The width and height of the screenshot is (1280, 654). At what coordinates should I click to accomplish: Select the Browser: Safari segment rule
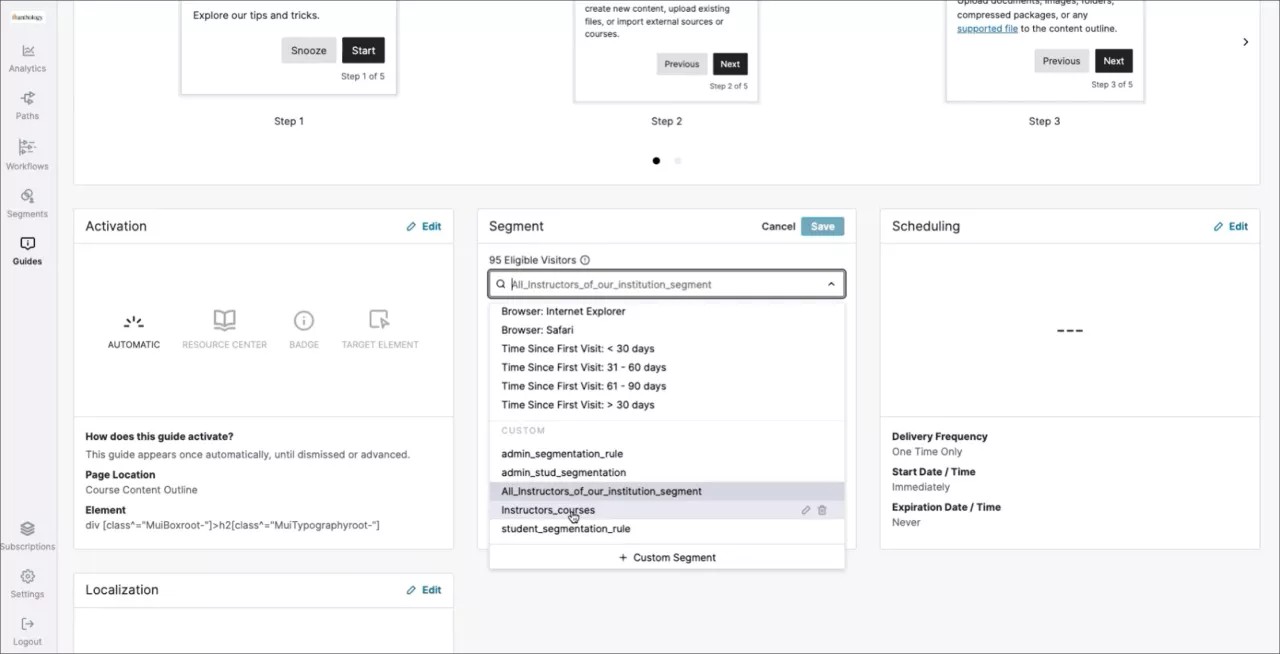(538, 329)
